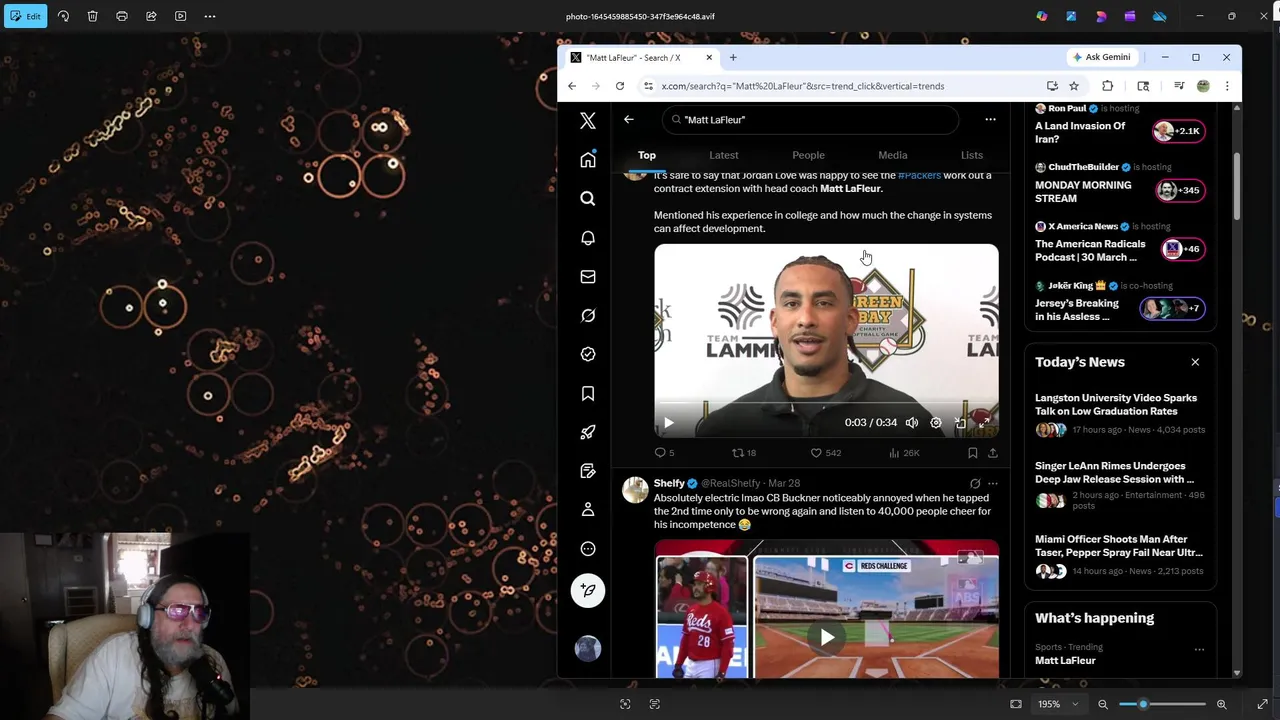Open search options ellipsis beside search field
The height and width of the screenshot is (720, 1280).
pyautogui.click(x=990, y=120)
